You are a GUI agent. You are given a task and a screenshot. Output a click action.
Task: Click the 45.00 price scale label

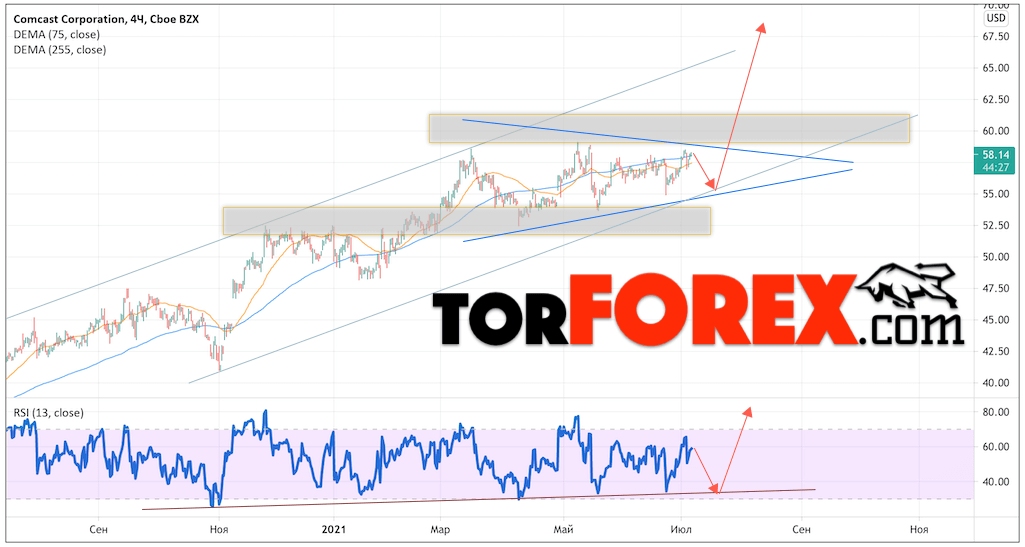click(994, 320)
